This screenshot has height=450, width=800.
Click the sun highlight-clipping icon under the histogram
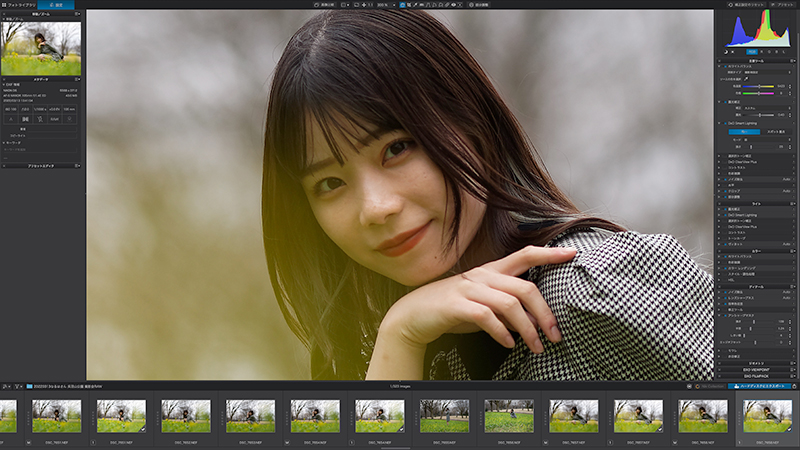pos(733,52)
